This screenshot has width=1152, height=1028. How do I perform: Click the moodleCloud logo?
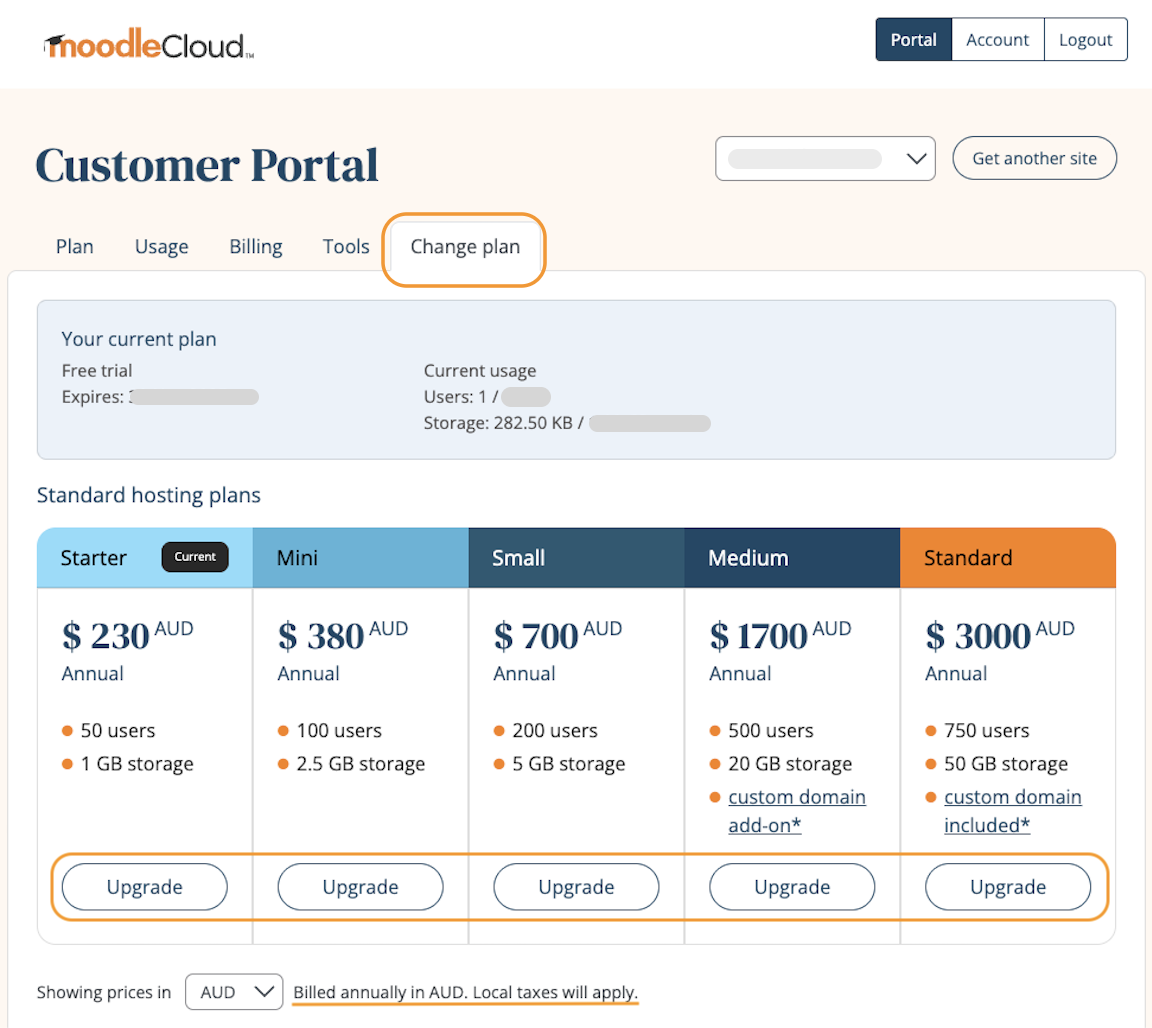145,42
